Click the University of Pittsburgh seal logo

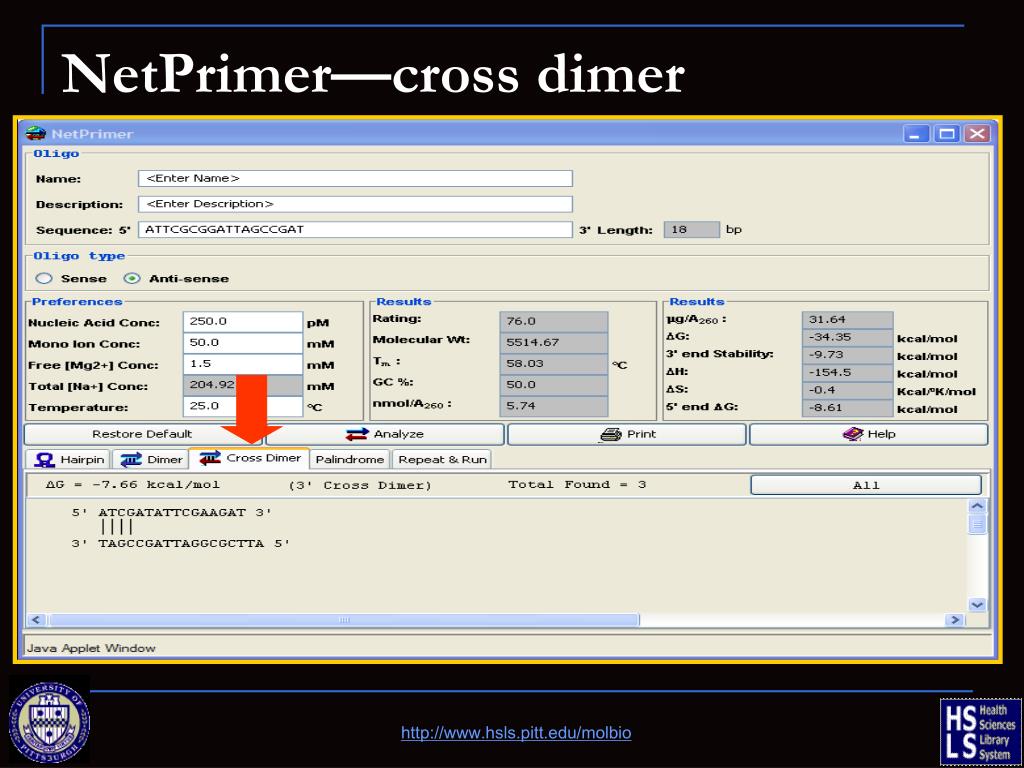[49, 722]
